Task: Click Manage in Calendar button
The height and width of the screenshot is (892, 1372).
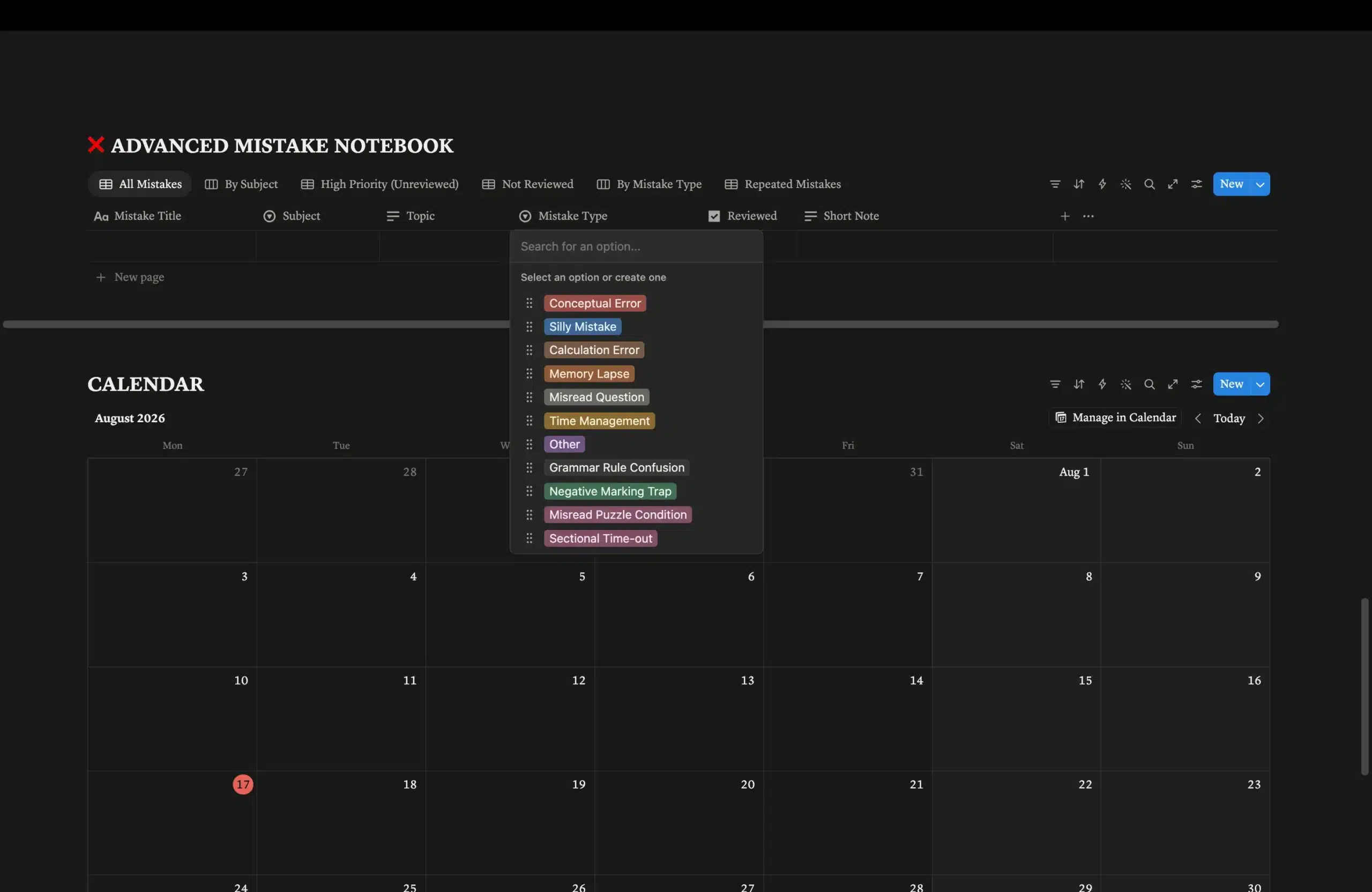Action: pyautogui.click(x=1115, y=418)
